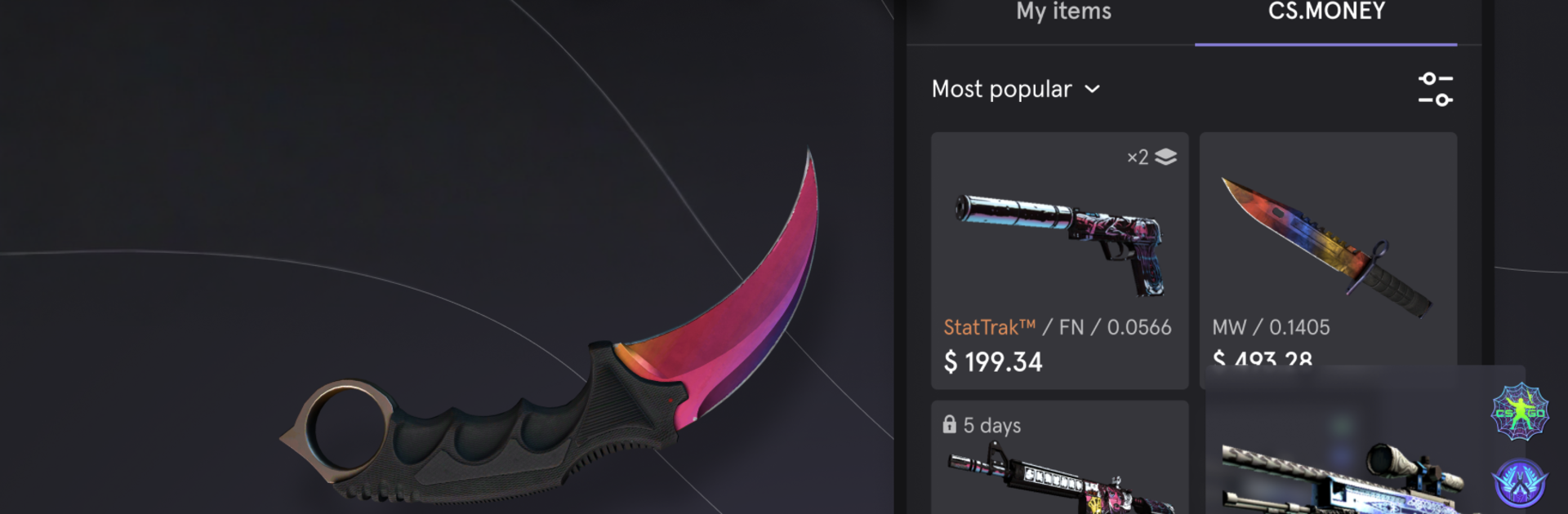Select the StatTrak FN pistol item card
1568x514 pixels.
[1059, 260]
